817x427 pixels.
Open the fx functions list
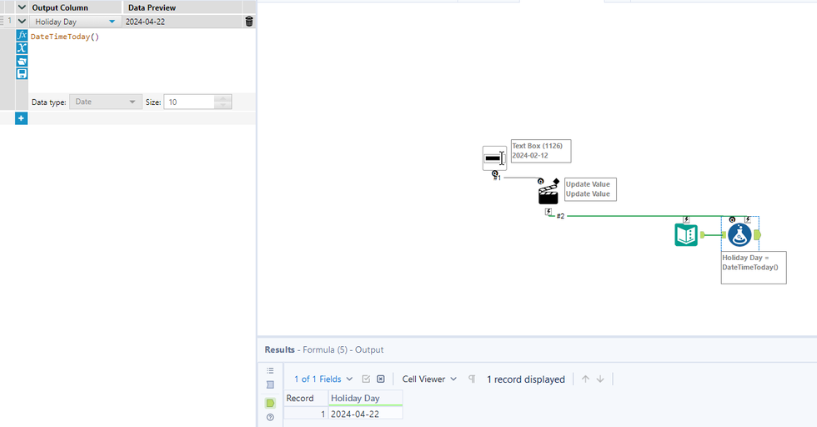(x=21, y=35)
